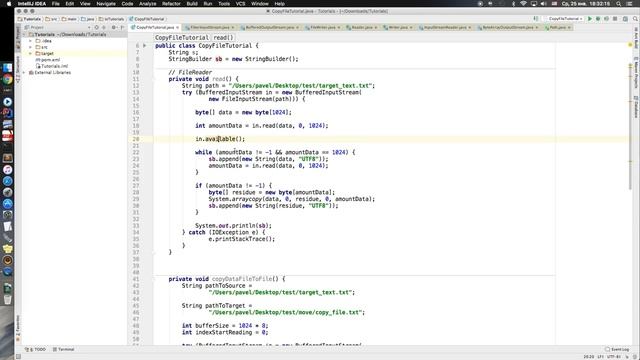Viewport: 640px width, 360px height.
Task: Click the run gutter arrow beside class CopyFileTutorial
Action: 144,46
